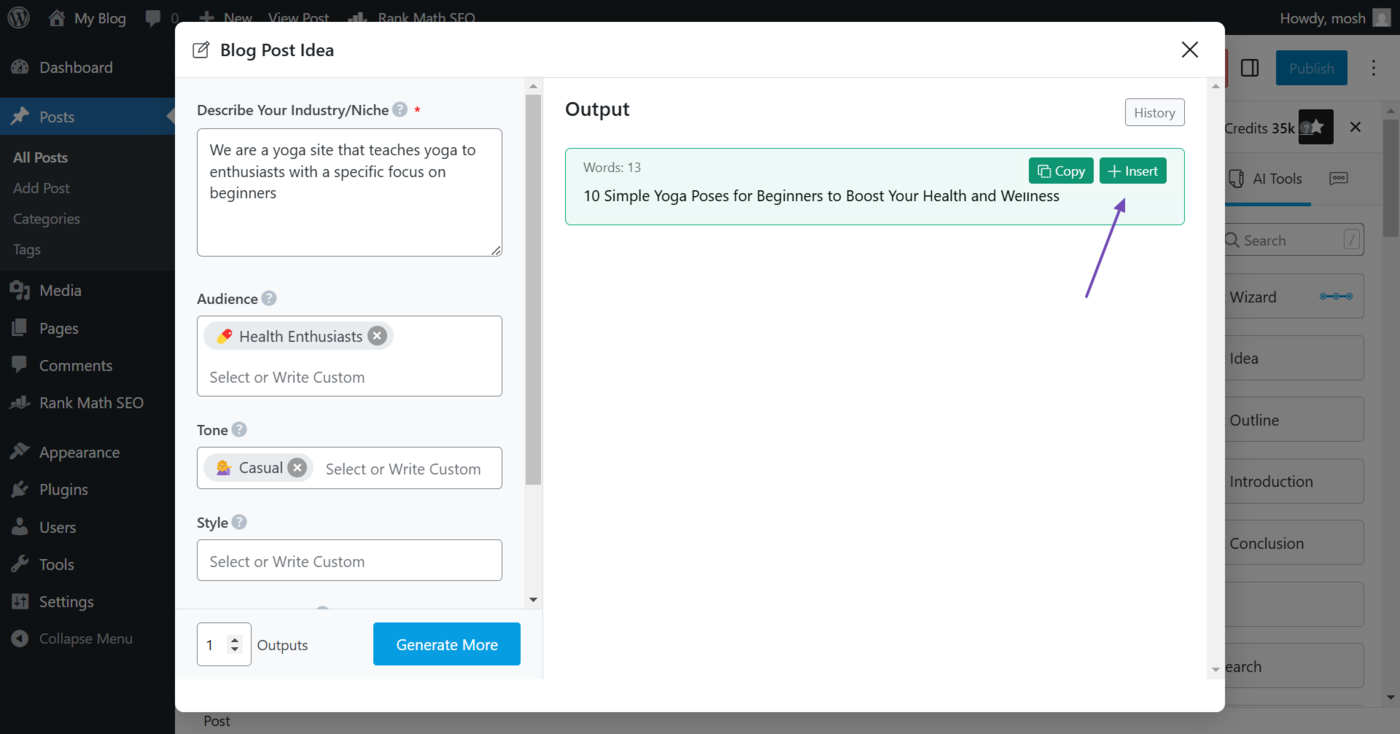The width and height of the screenshot is (1400, 734).
Task: Click the Industry/Niche help question mark
Action: (399, 110)
